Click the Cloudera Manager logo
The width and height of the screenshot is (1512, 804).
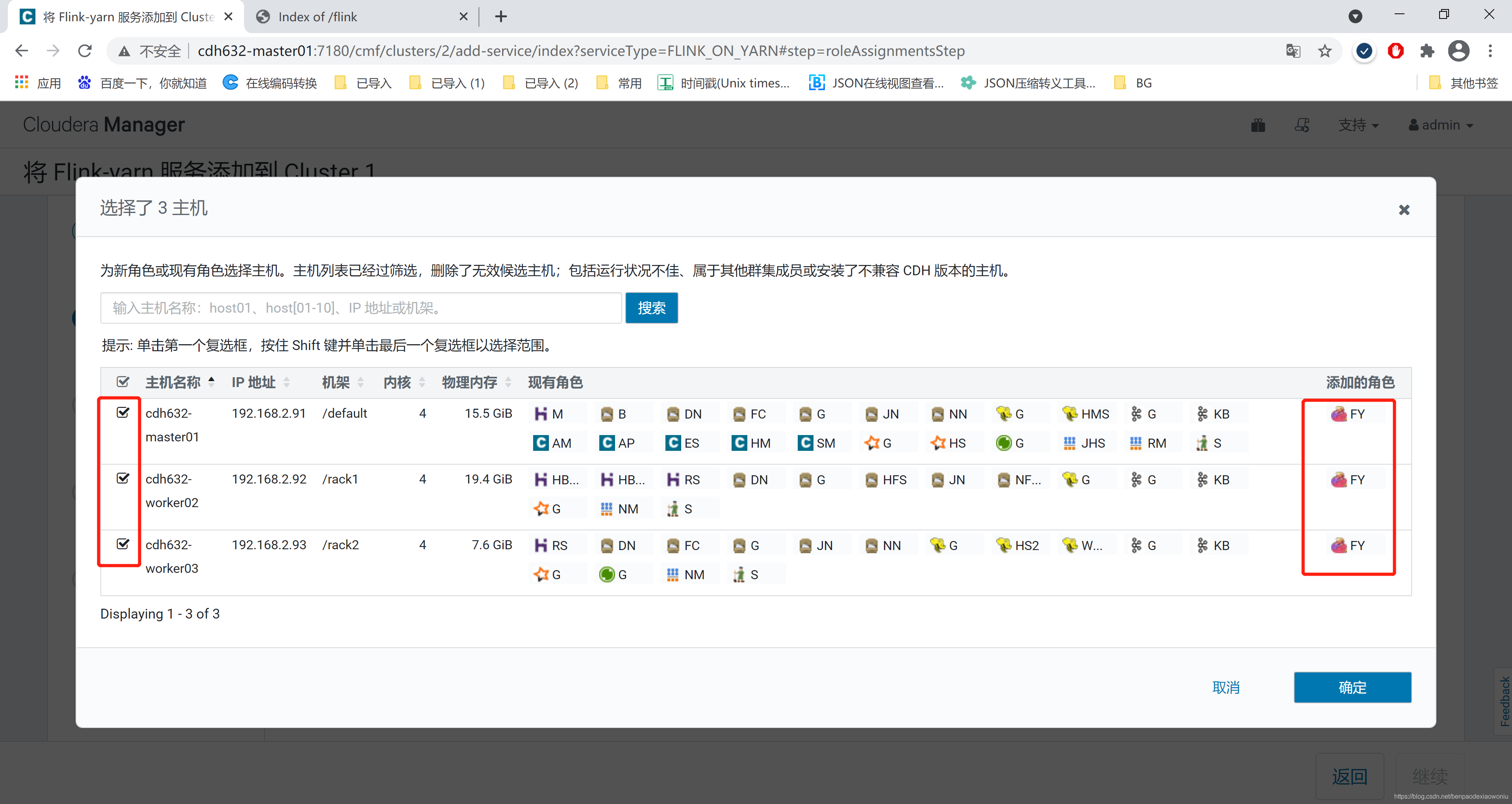coord(104,124)
